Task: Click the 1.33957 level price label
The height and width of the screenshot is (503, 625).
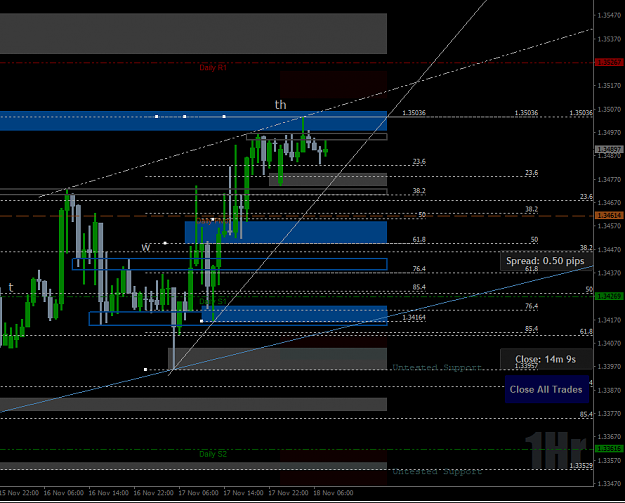Action: click(x=526, y=366)
